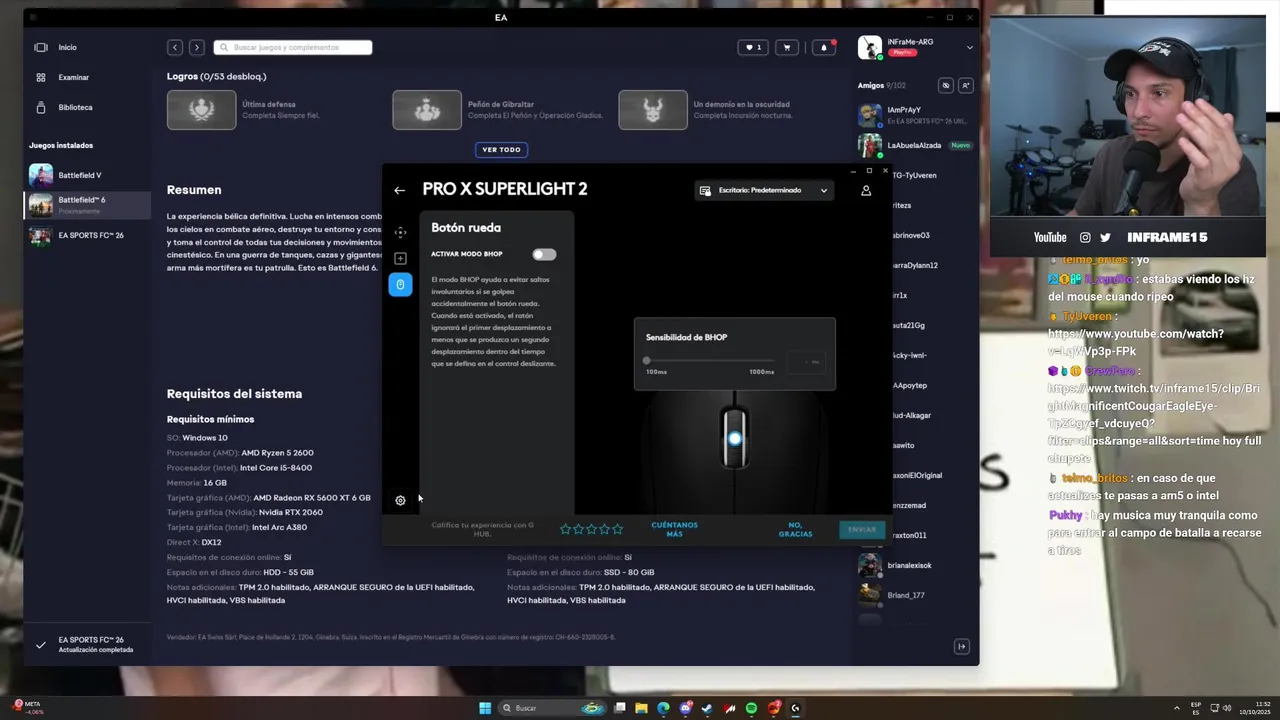1280x720 pixels.
Task: Open friend Briand_177 in the friends list
Action: (x=915, y=595)
